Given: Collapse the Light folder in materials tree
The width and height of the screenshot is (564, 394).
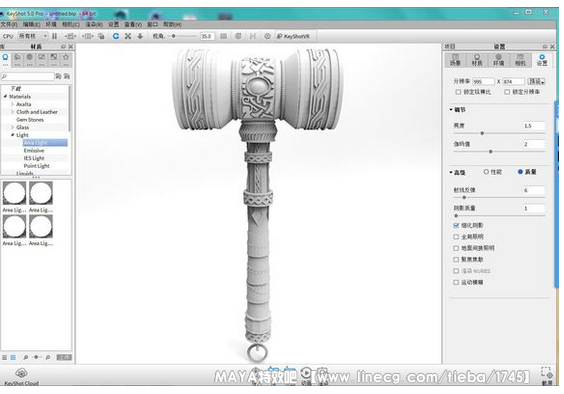Looking at the screenshot, I should point(13,135).
